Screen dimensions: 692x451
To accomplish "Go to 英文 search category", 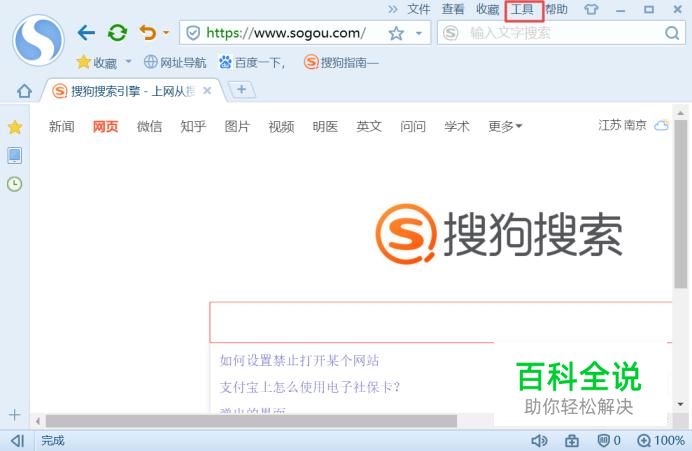I will (369, 127).
